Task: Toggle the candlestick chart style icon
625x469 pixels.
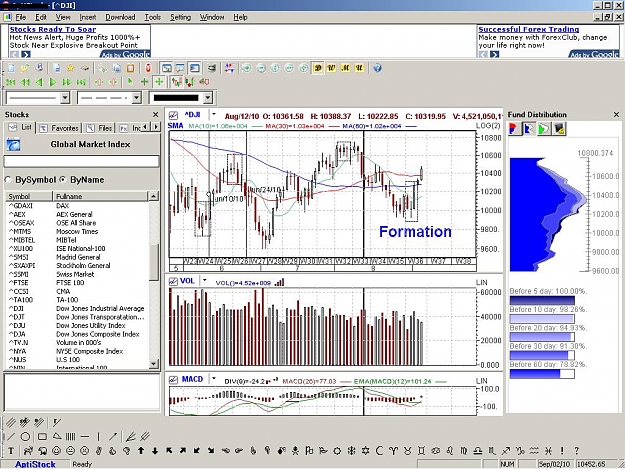Action: 176,82
